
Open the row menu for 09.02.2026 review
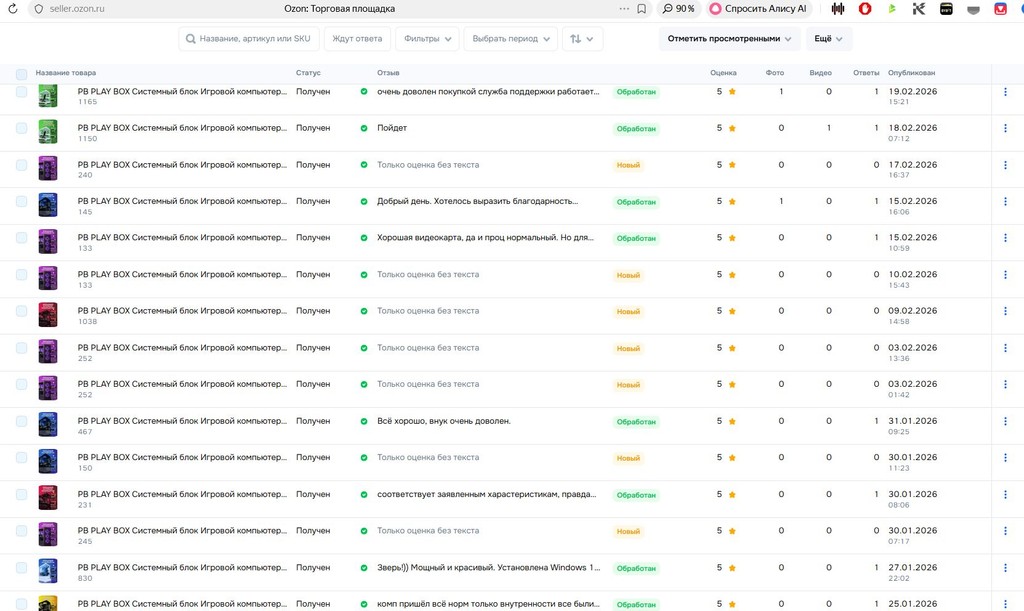(x=1005, y=311)
